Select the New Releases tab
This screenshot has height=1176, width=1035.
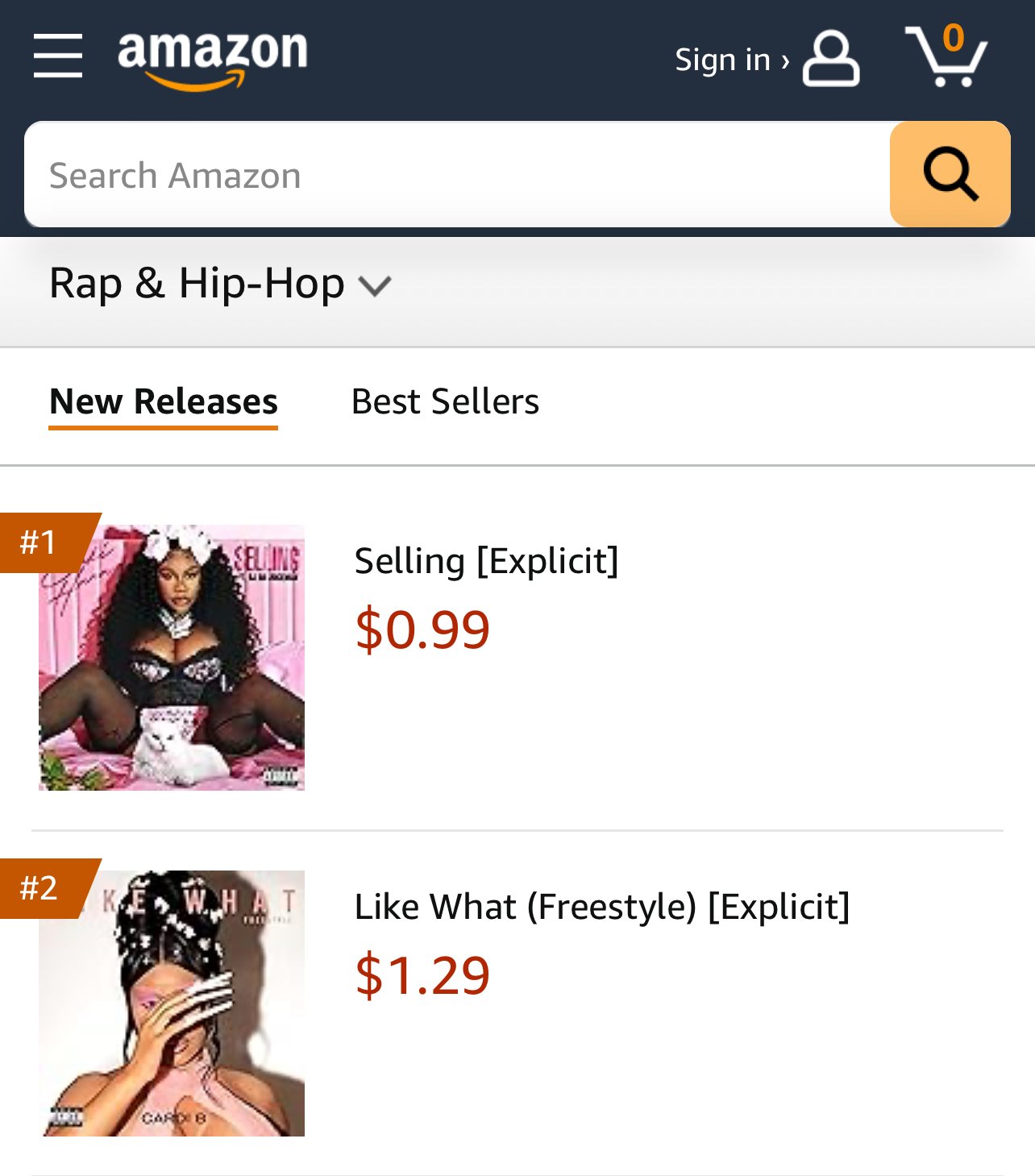[164, 402]
